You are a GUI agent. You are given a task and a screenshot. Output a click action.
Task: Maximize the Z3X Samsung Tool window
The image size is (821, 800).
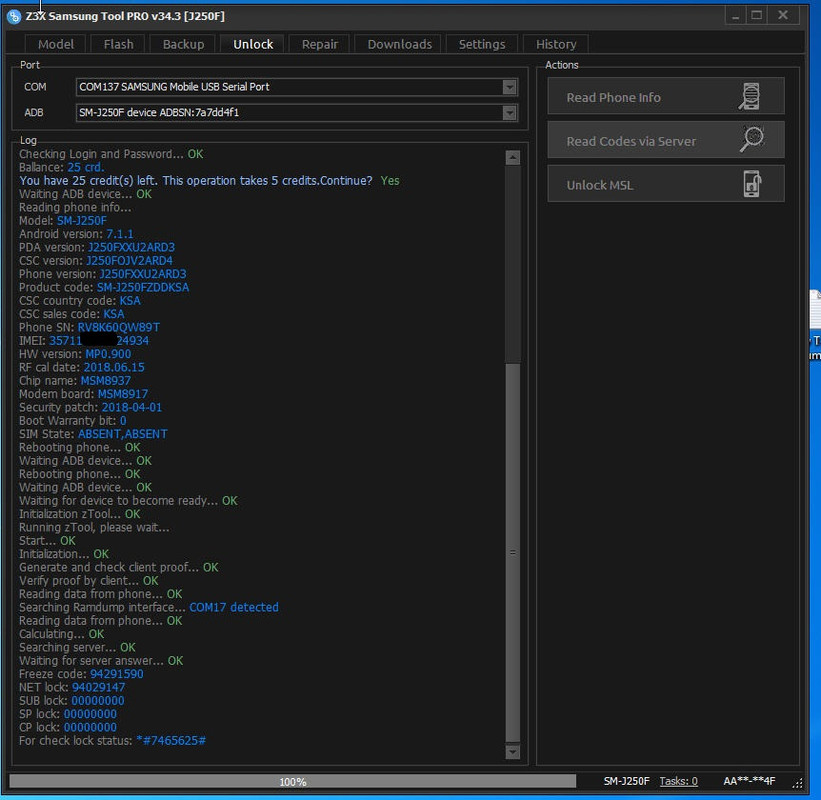757,16
